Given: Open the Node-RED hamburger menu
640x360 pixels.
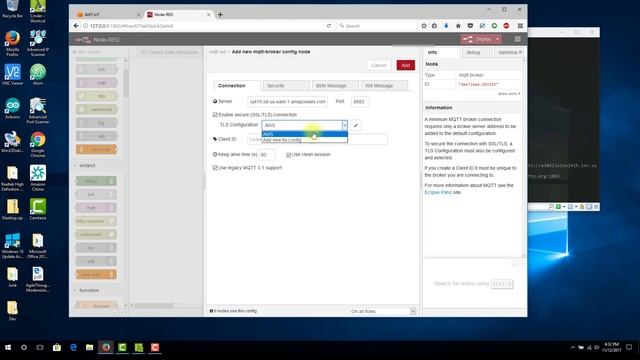Looking at the screenshot, I should [x=518, y=39].
